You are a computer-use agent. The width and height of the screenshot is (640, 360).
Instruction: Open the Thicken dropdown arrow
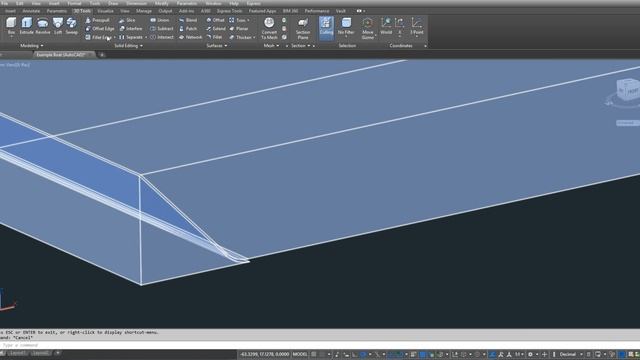tap(254, 37)
